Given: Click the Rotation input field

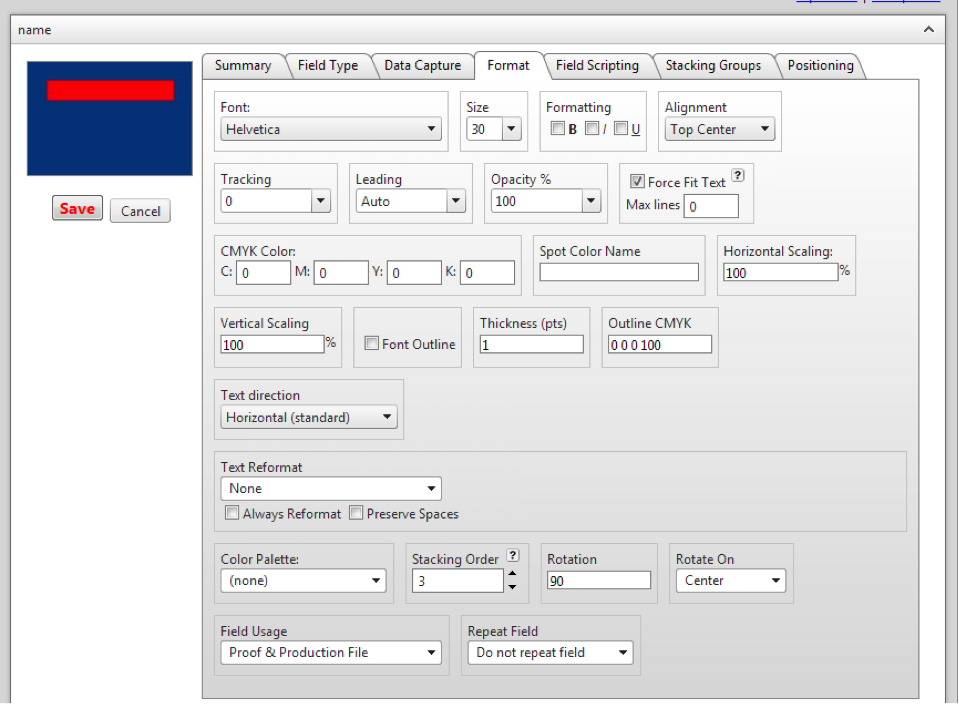Looking at the screenshot, I should click(599, 580).
